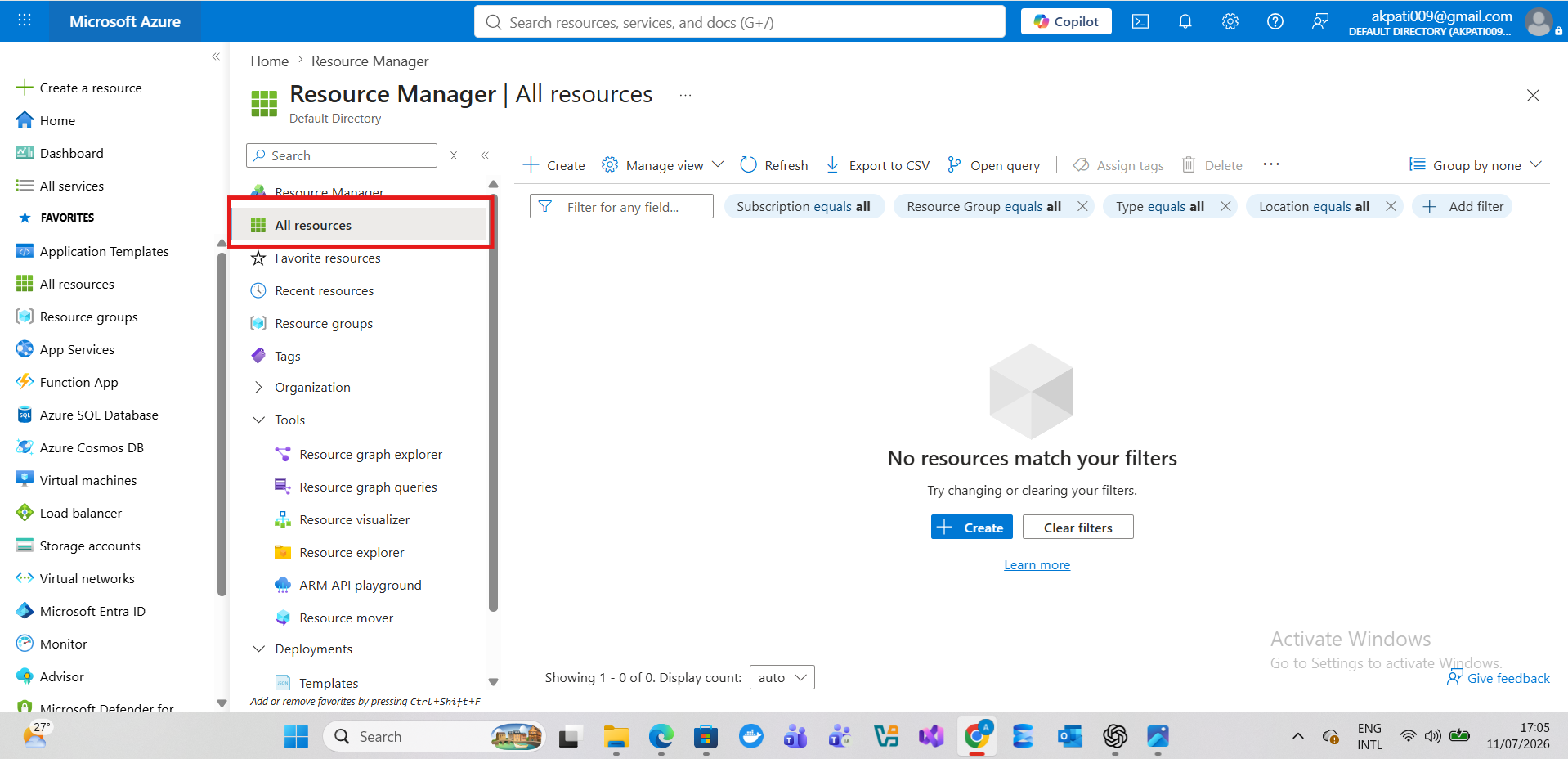Click Resource Manager breadcrumb

tap(370, 61)
